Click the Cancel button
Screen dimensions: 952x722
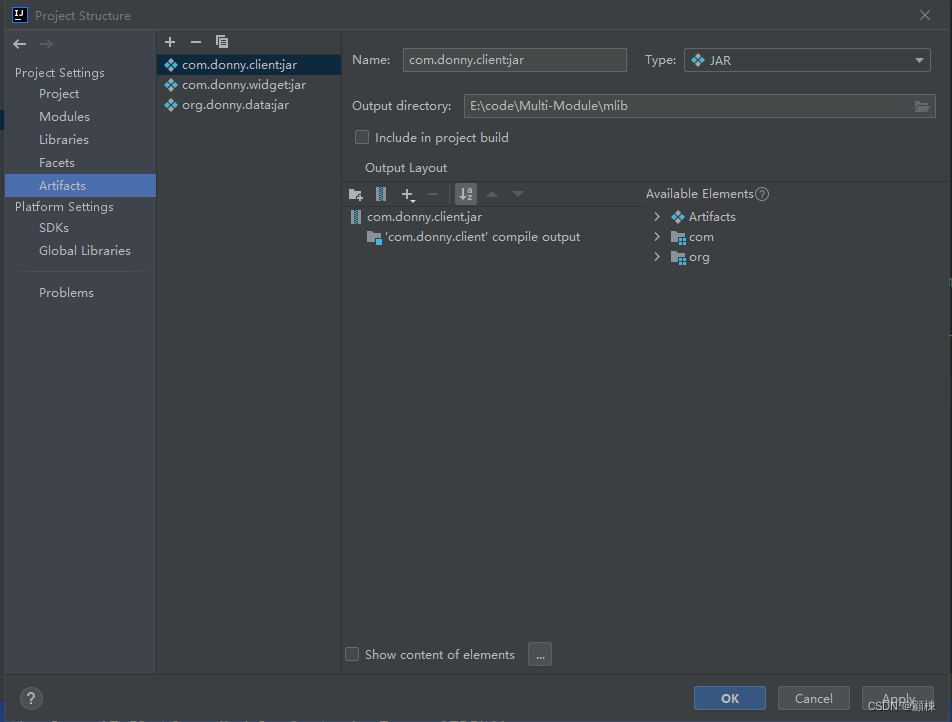(814, 698)
